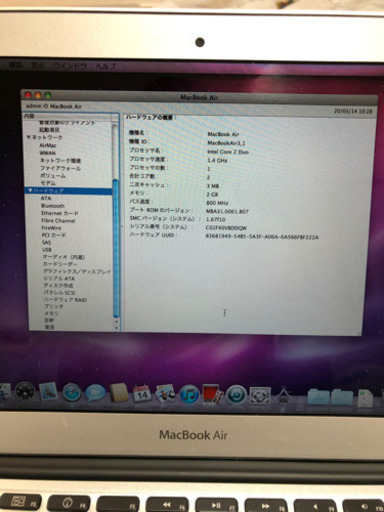Select SAS in the sidebar

click(x=46, y=243)
